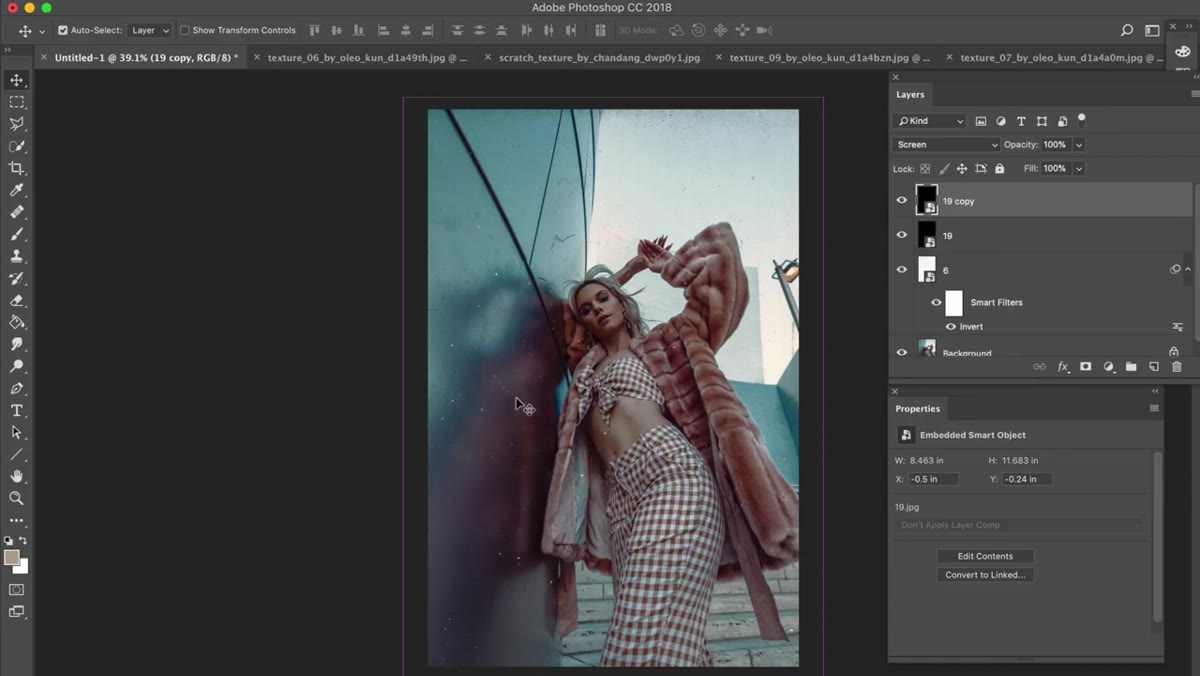Select the Paint Bucket tool
The image size is (1200, 676).
(x=16, y=322)
